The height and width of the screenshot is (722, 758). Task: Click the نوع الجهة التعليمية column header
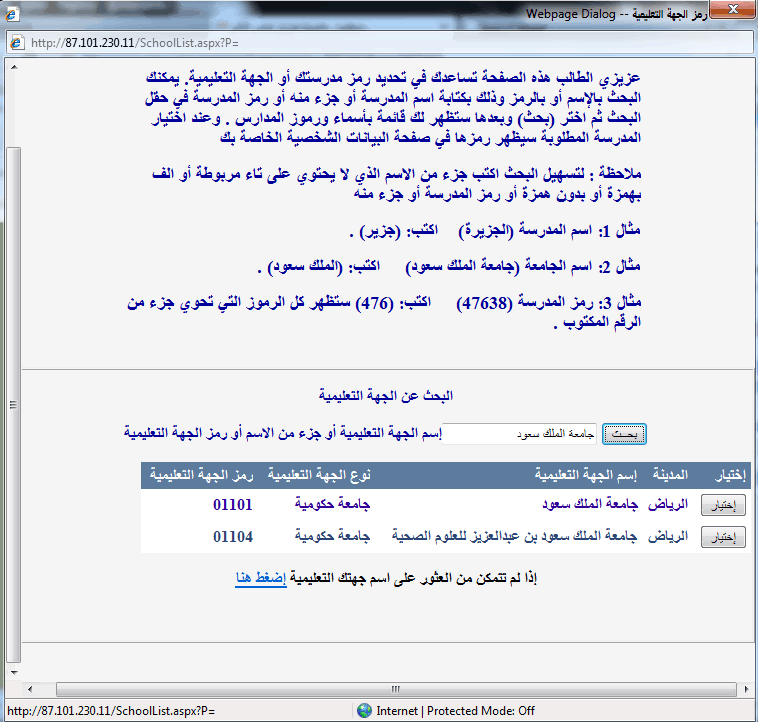(319, 475)
